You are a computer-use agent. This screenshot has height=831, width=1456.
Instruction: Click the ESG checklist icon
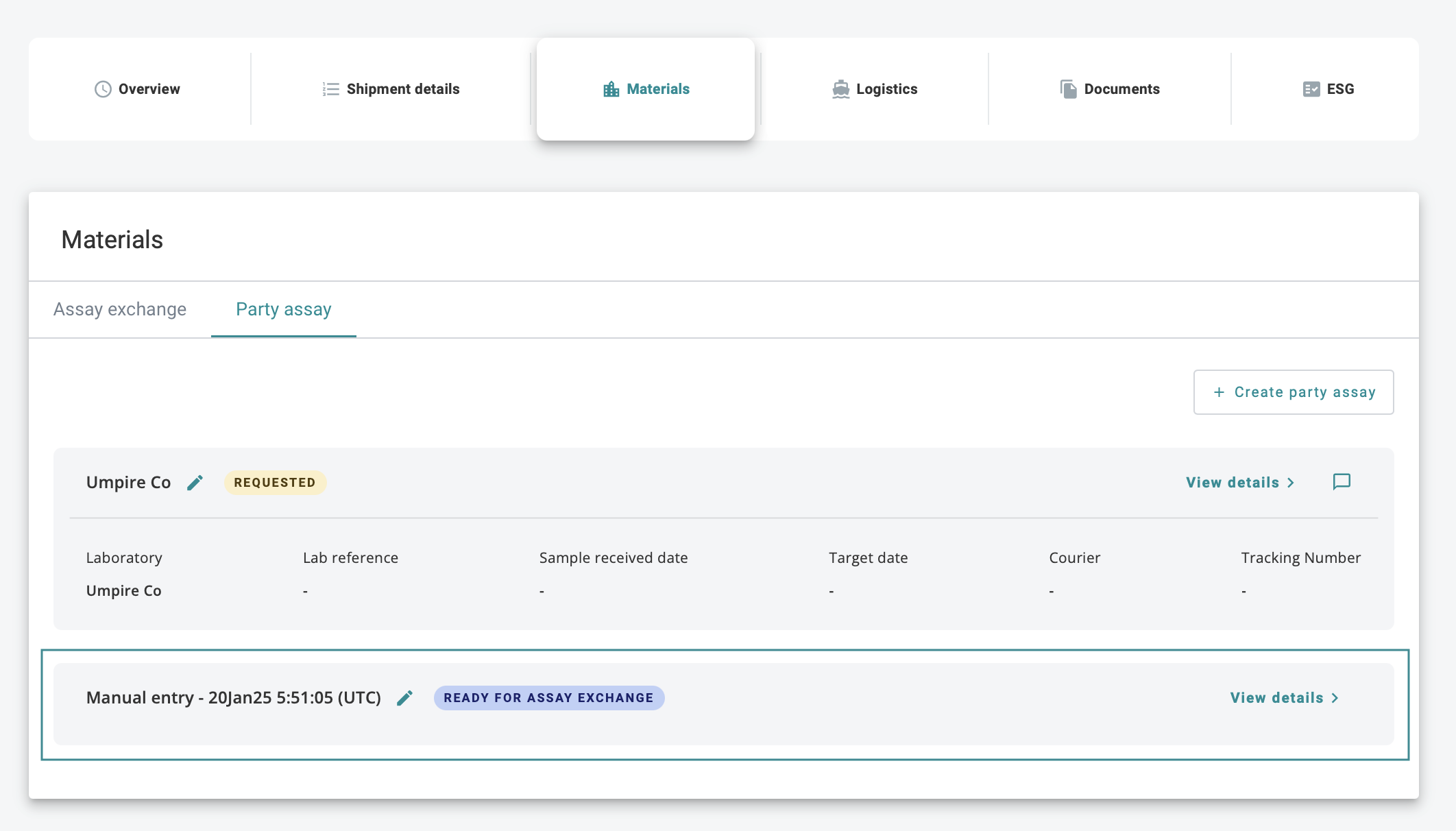coord(1311,89)
